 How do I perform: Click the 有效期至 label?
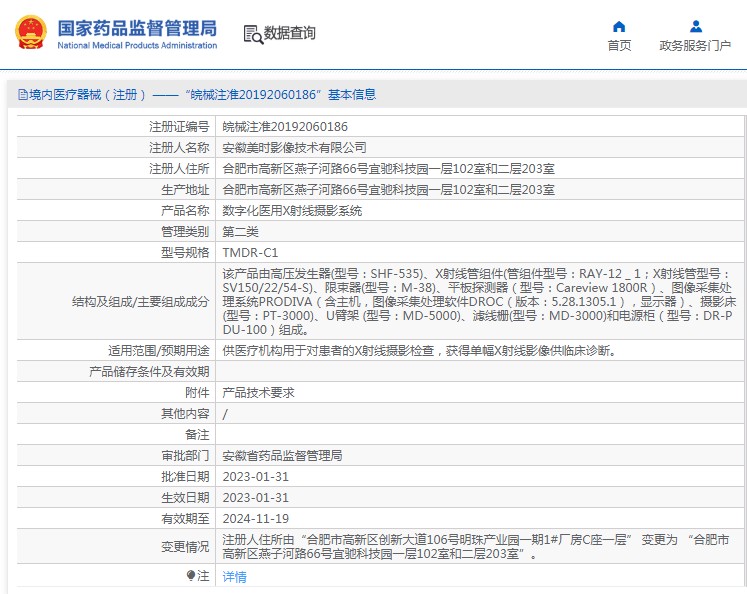click(x=185, y=518)
